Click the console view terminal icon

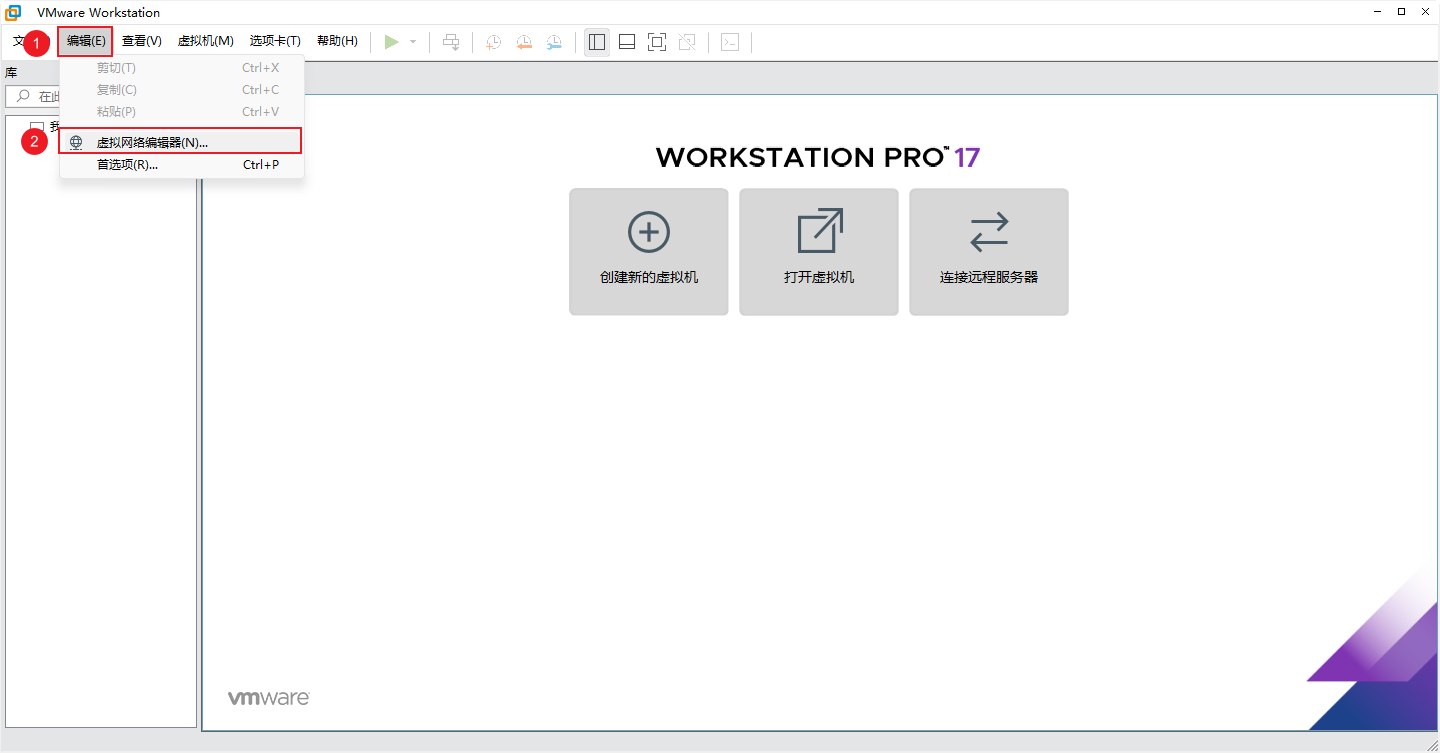point(730,42)
